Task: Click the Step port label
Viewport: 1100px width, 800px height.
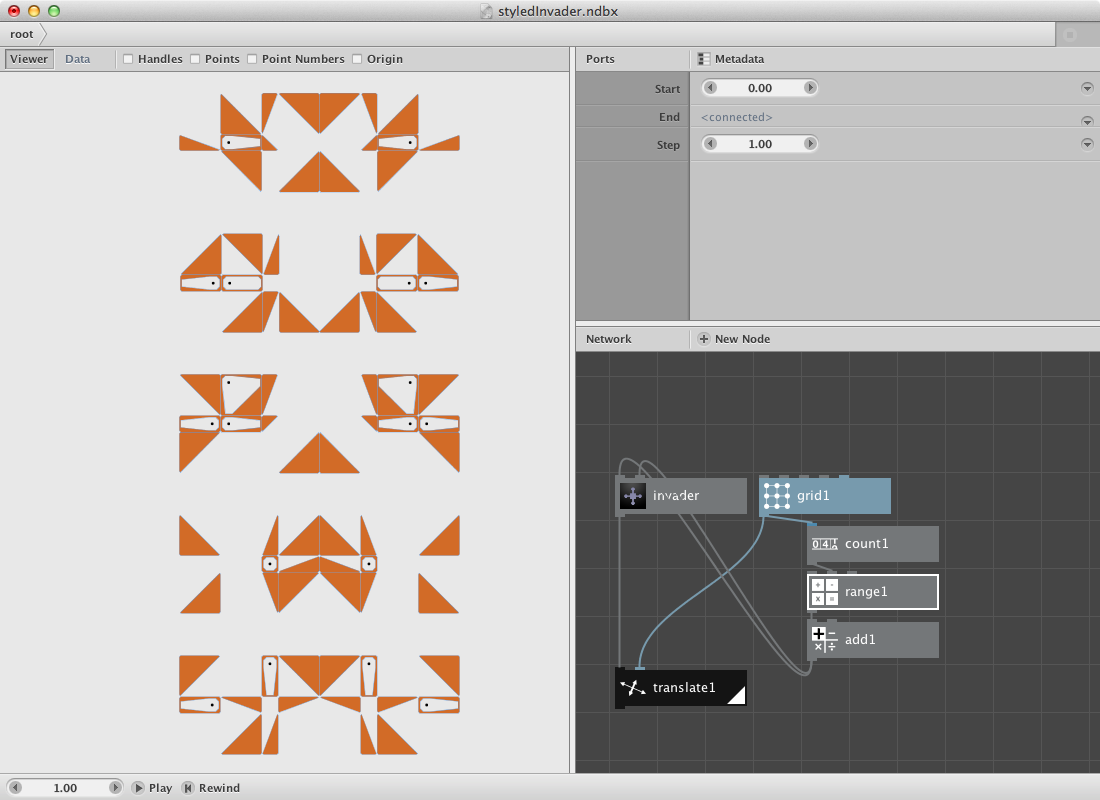Action: pyautogui.click(x=668, y=145)
